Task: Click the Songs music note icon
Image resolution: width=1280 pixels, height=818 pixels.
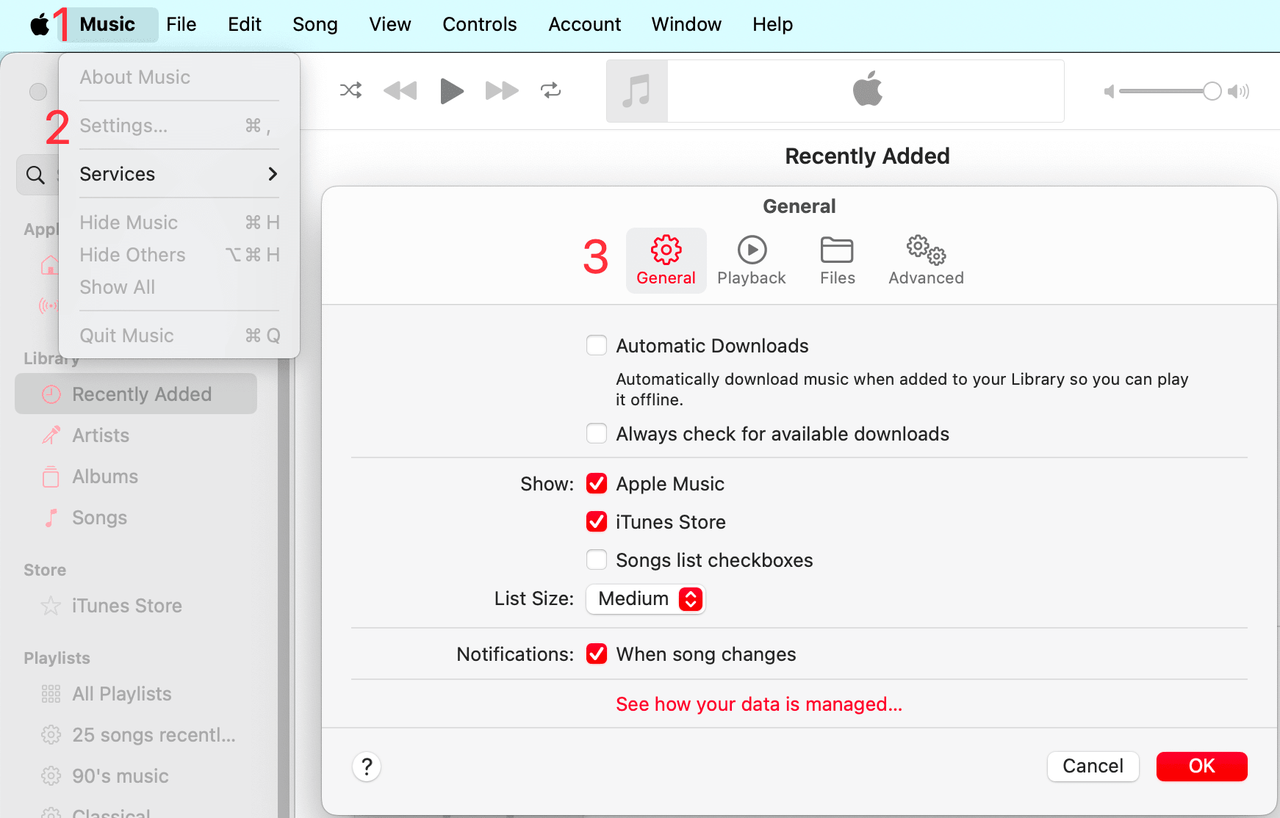Action: (50, 518)
